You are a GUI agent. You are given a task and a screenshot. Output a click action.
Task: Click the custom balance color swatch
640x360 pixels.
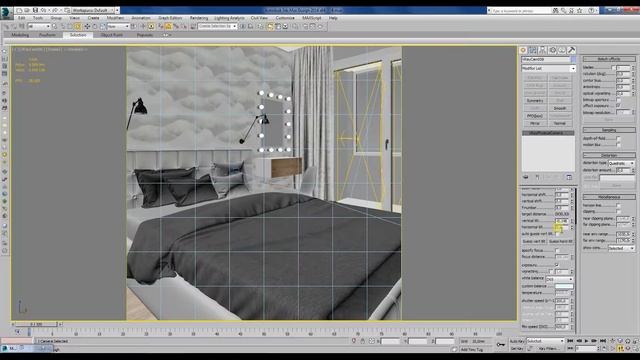(564, 286)
